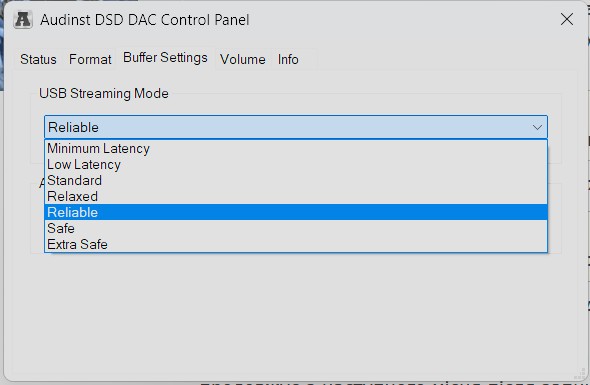Go to the Volume tab
This screenshot has height=385, width=590.
pos(243,59)
